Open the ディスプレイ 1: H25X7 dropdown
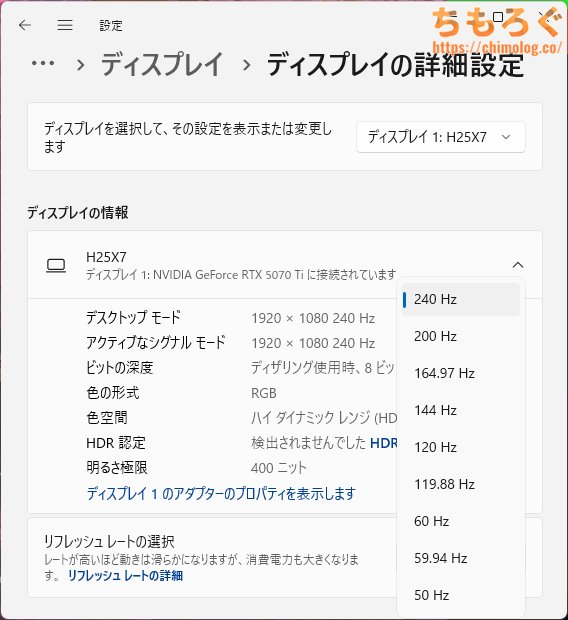 (x=441, y=137)
